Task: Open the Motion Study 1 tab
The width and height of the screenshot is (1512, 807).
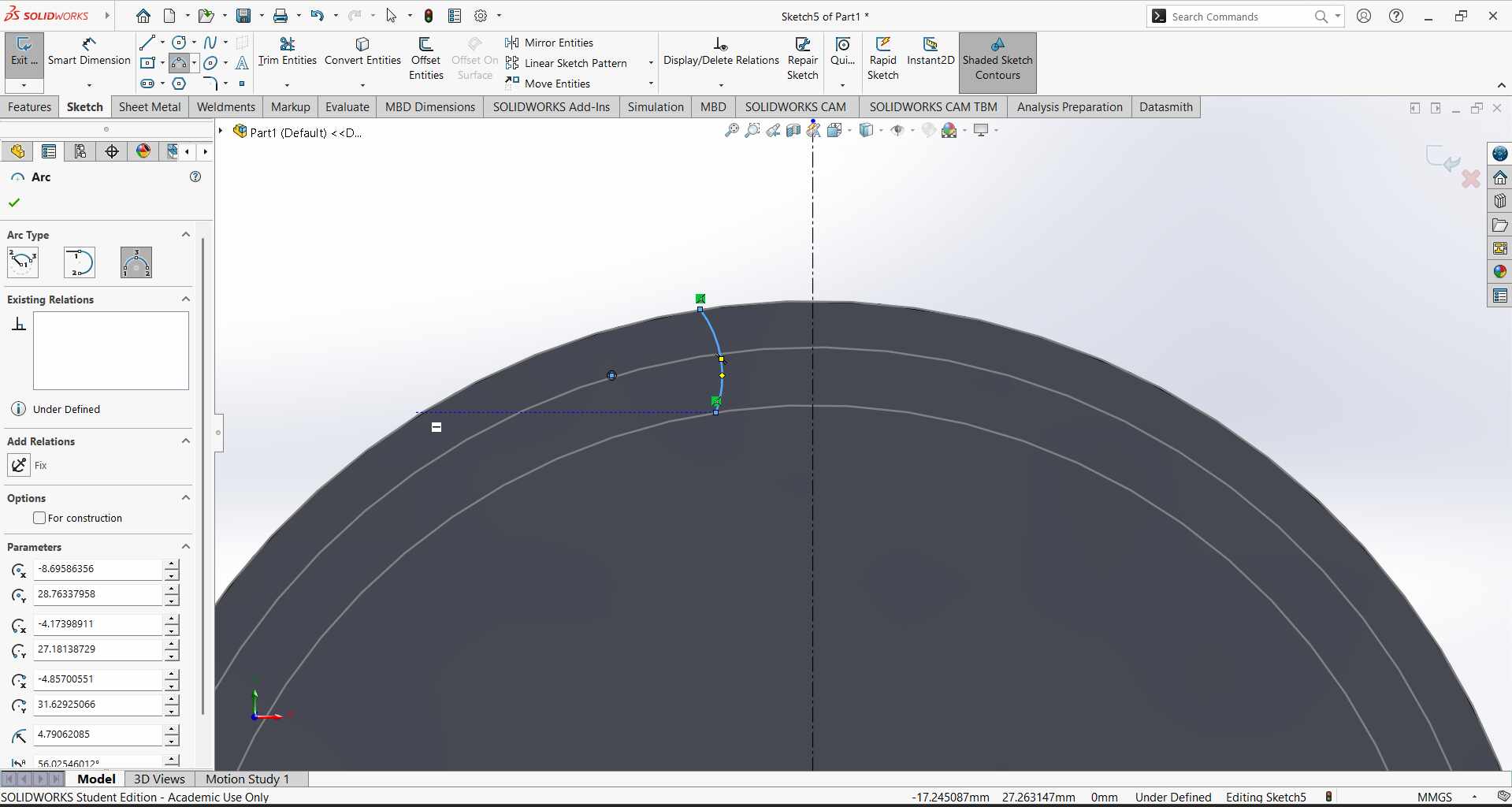Action: tap(247, 779)
